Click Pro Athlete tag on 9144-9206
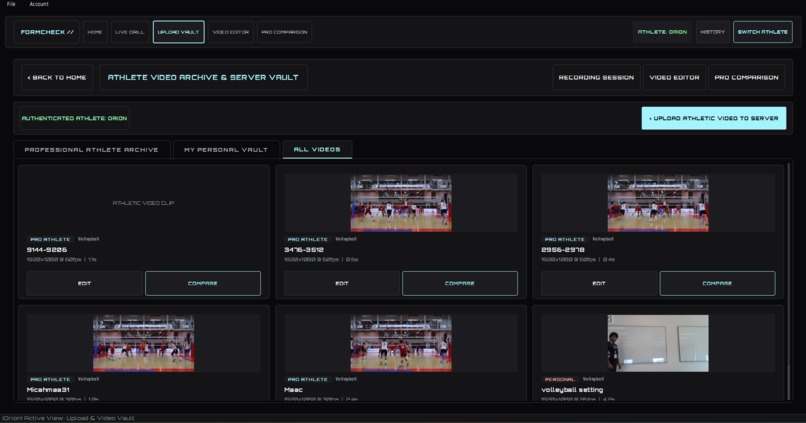 (50, 240)
